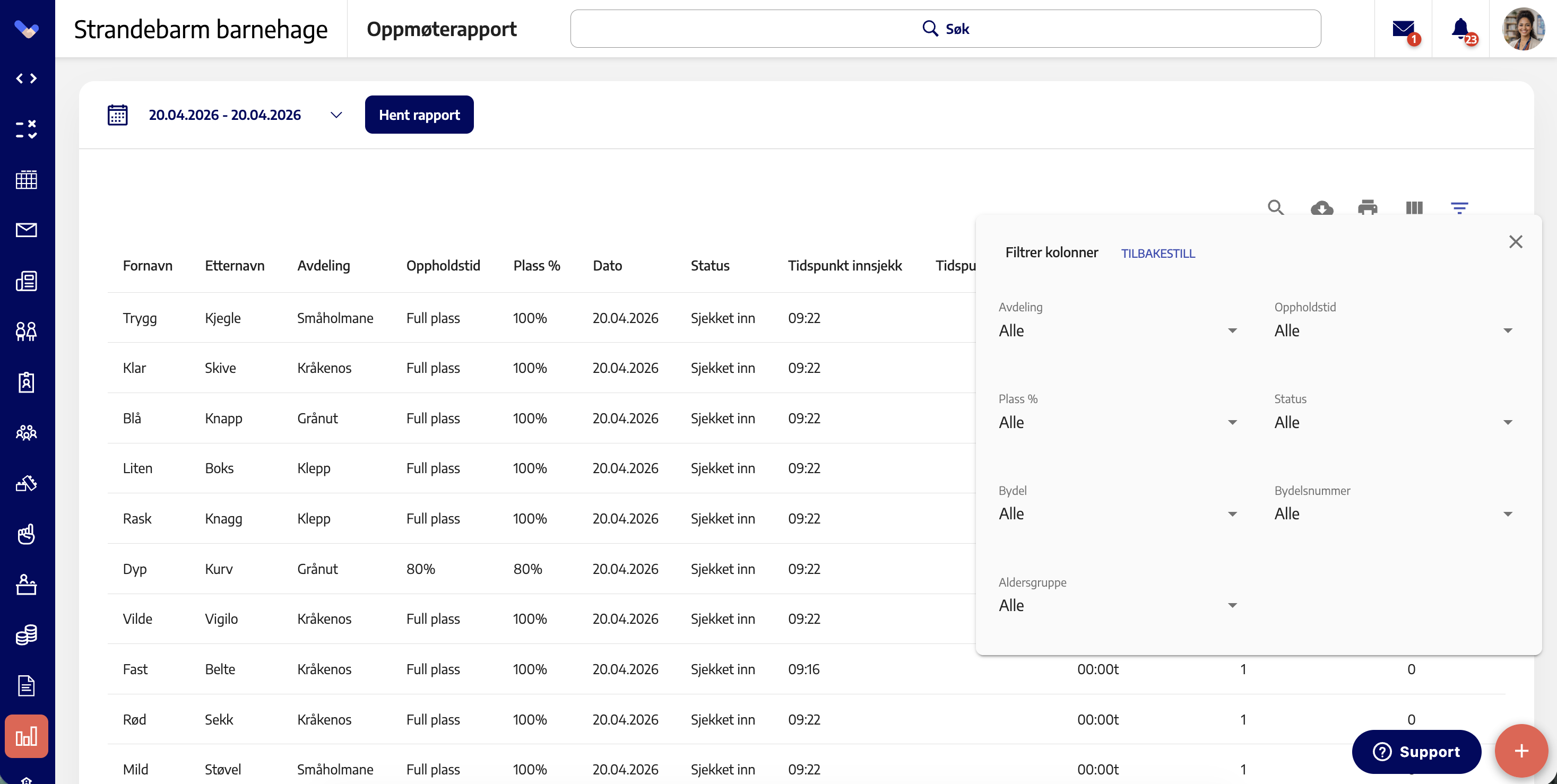
Task: Open the view columns icon
Action: pos(1414,208)
